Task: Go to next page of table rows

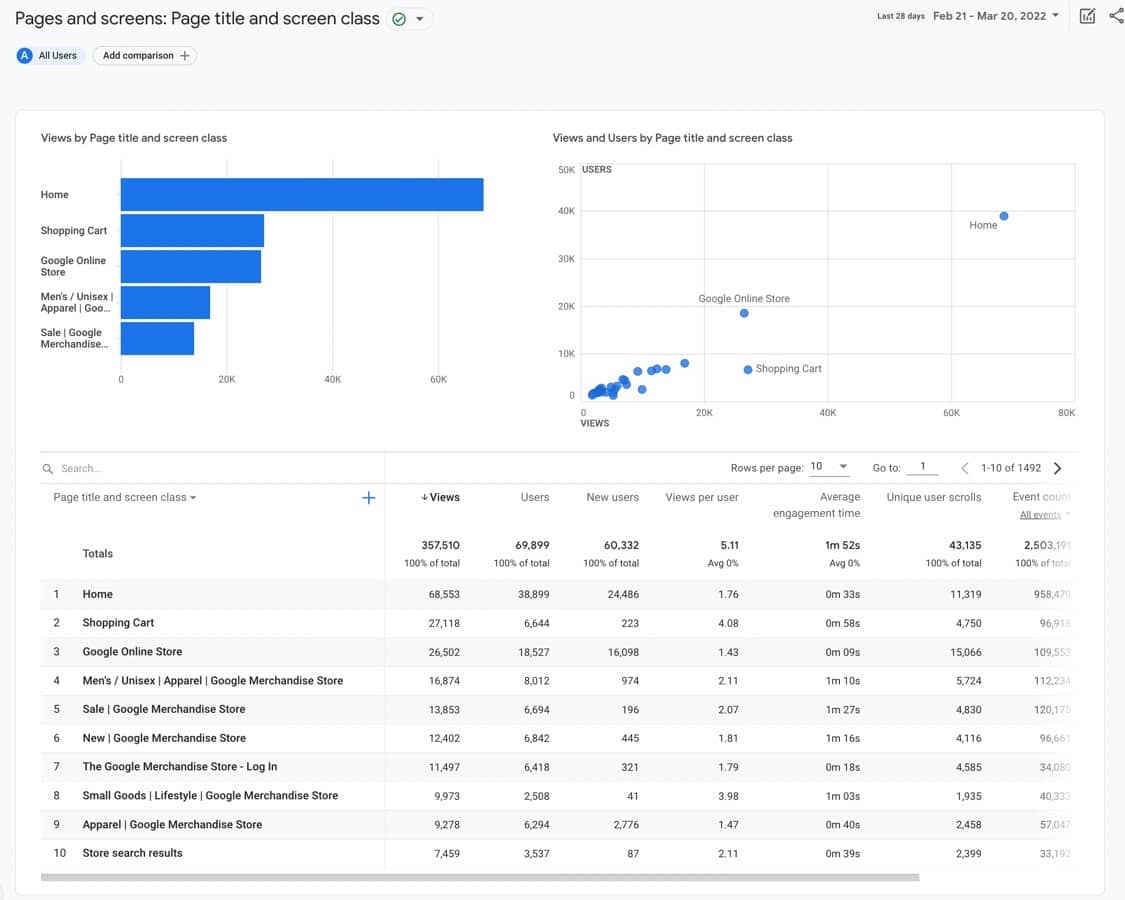Action: (x=1057, y=468)
